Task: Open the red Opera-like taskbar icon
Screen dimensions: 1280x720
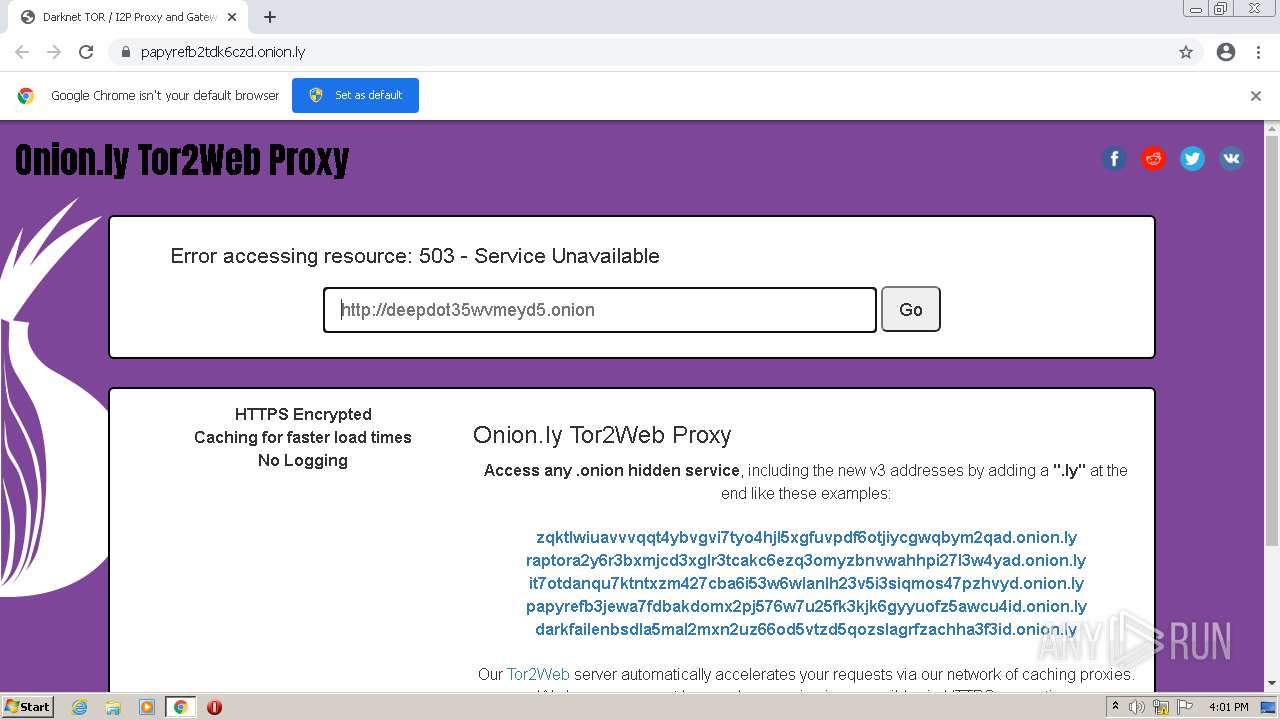Action: pyautogui.click(x=214, y=707)
